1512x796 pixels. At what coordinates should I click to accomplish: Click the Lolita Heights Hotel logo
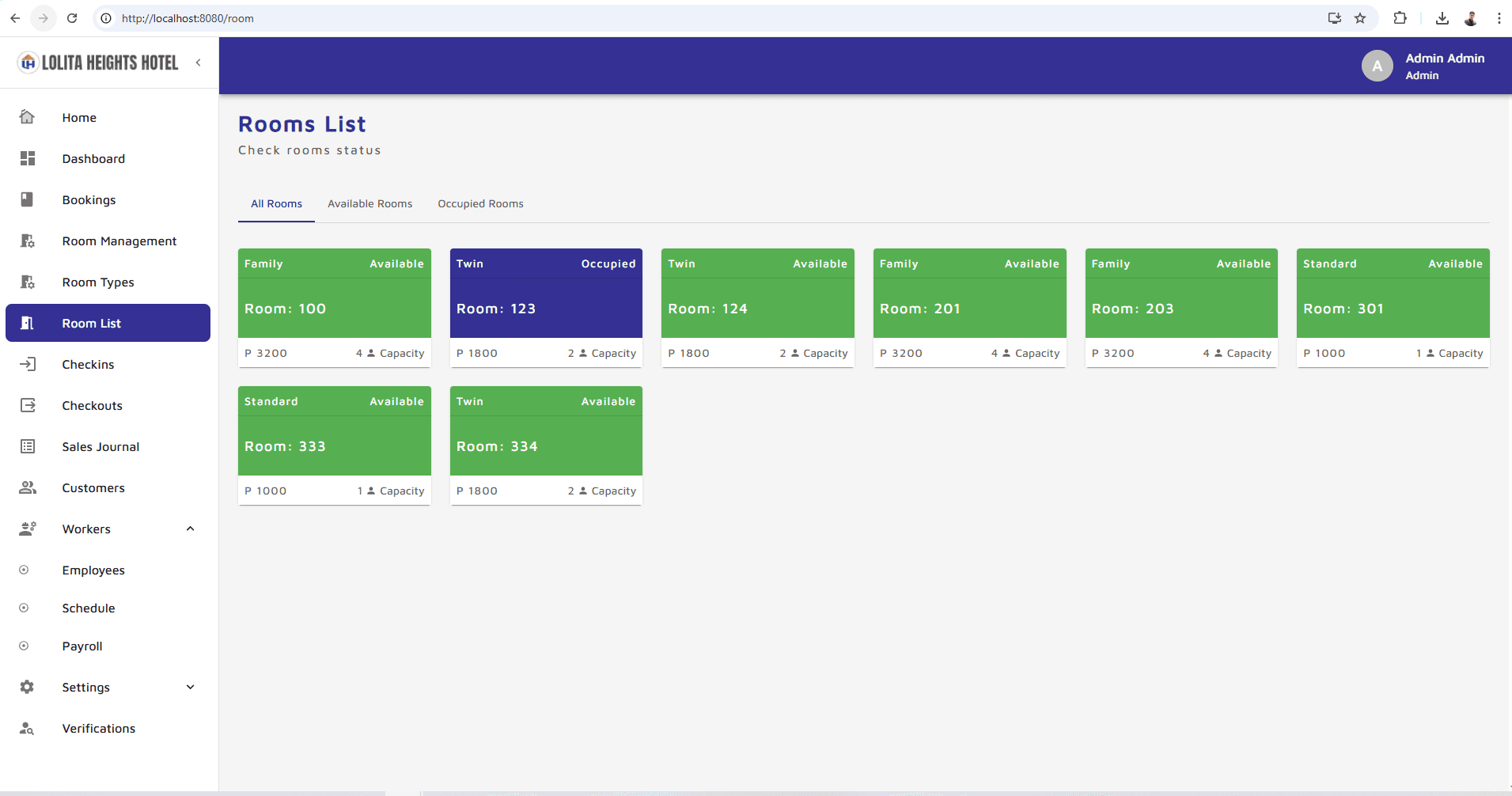[x=98, y=63]
